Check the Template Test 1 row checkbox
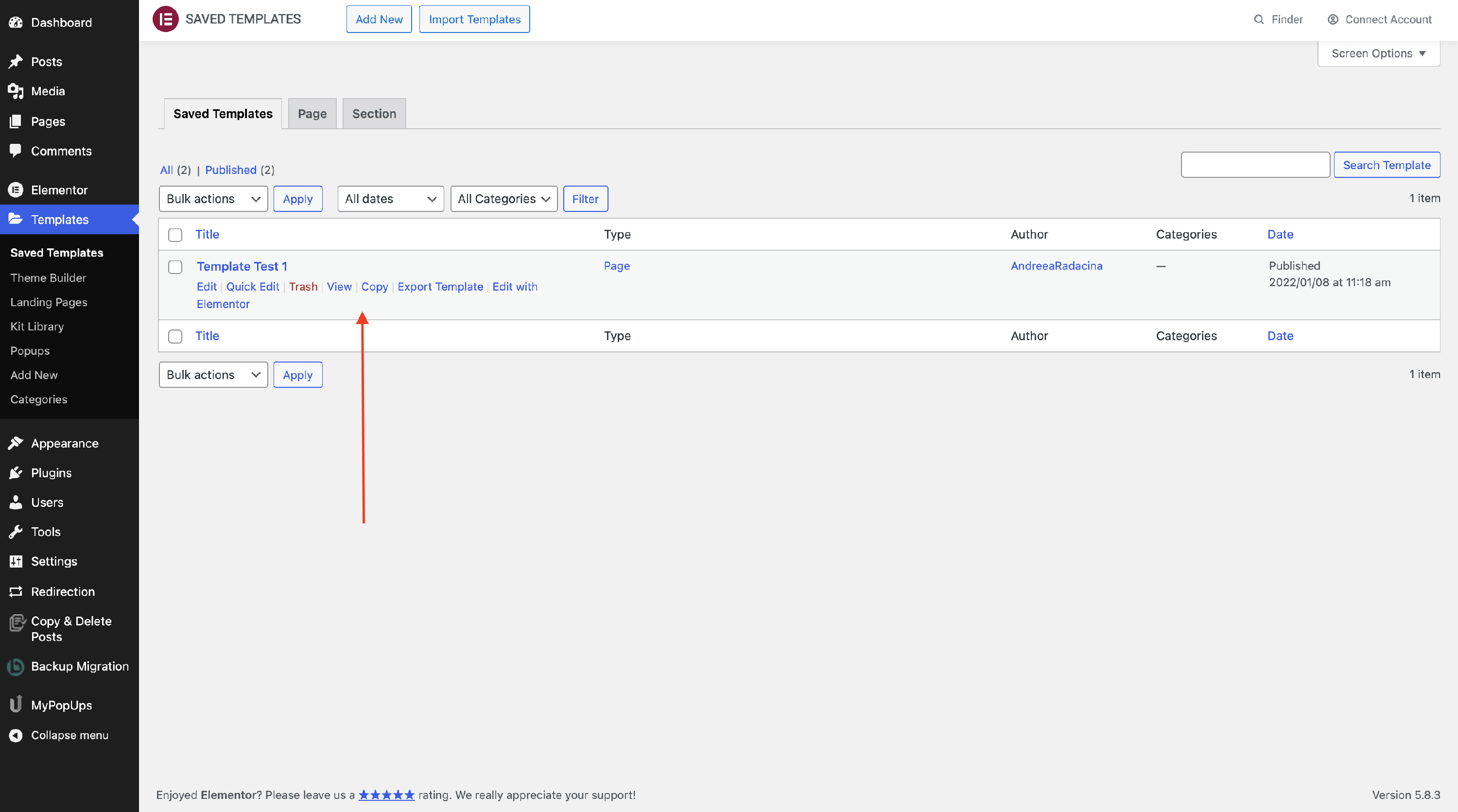This screenshot has width=1458, height=812. [175, 267]
